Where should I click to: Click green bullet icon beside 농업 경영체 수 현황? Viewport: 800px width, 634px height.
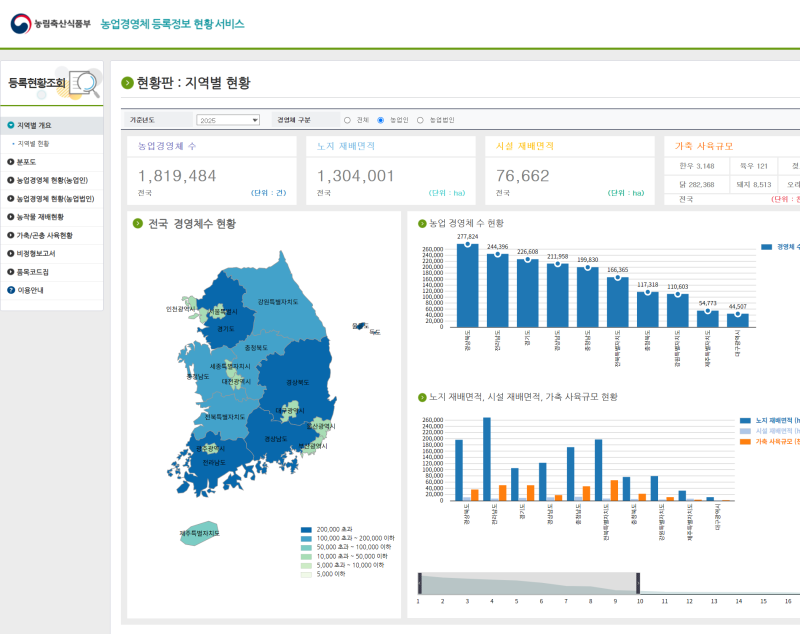click(422, 223)
